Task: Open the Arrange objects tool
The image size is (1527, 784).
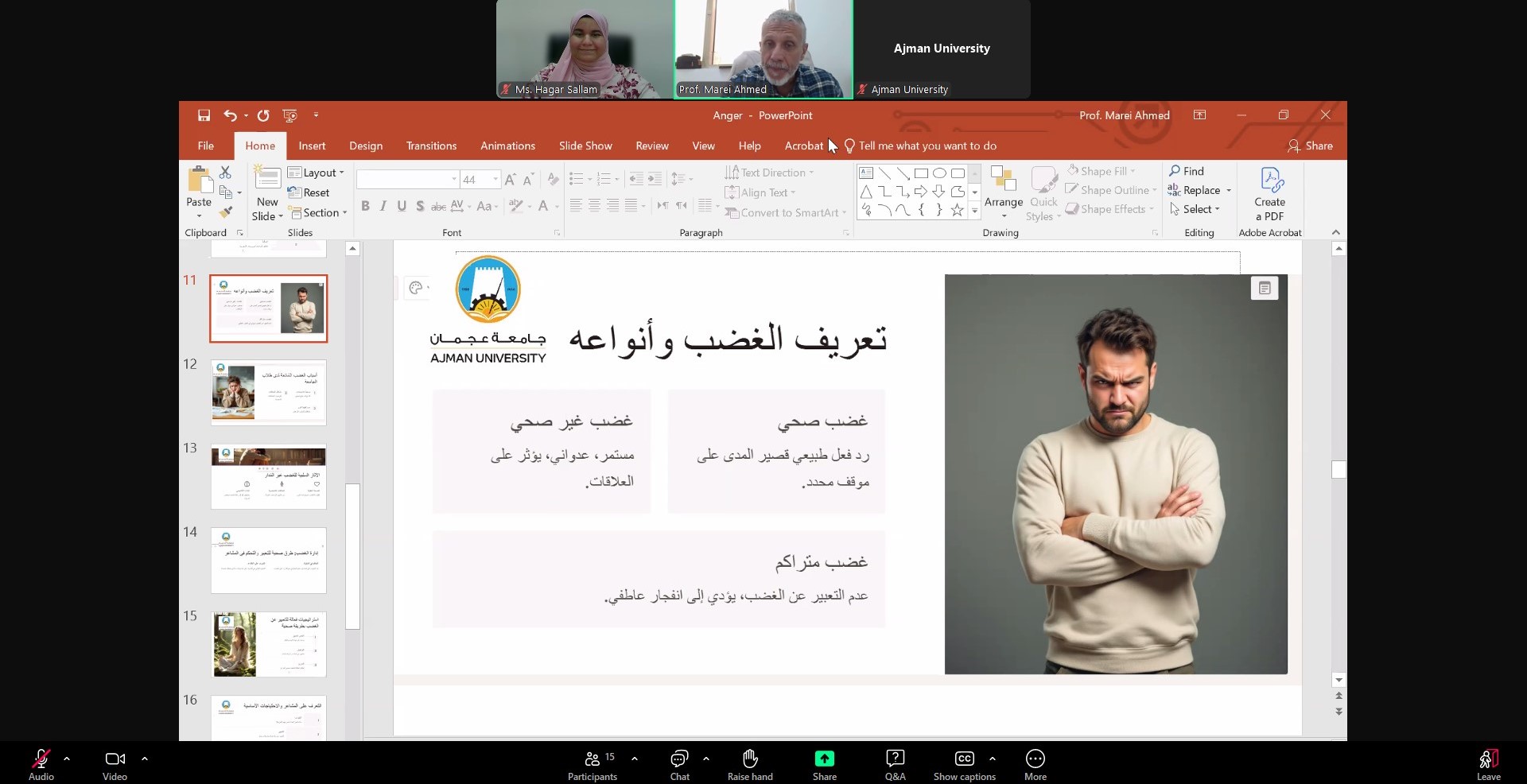Action: click(1003, 193)
